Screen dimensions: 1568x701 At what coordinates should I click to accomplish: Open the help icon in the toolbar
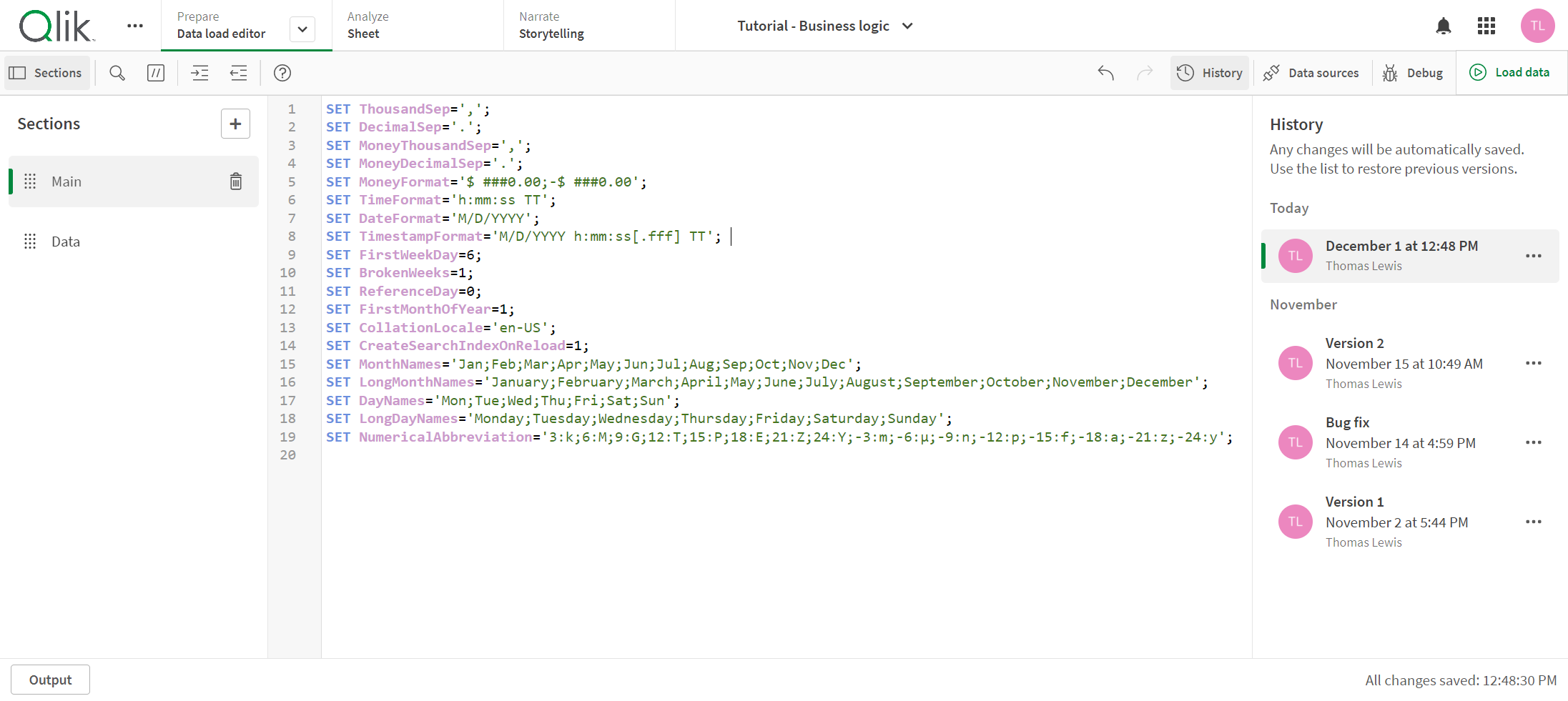[282, 73]
